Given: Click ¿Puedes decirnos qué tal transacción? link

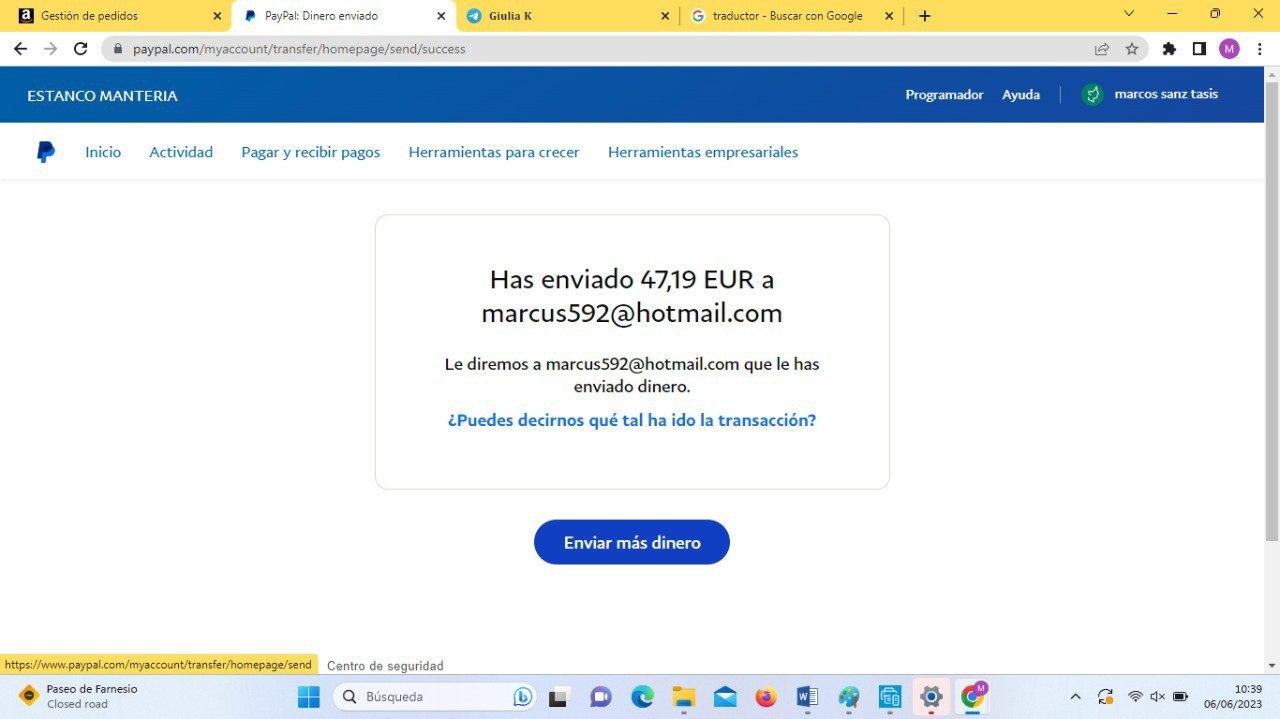Looking at the screenshot, I should coord(632,421).
